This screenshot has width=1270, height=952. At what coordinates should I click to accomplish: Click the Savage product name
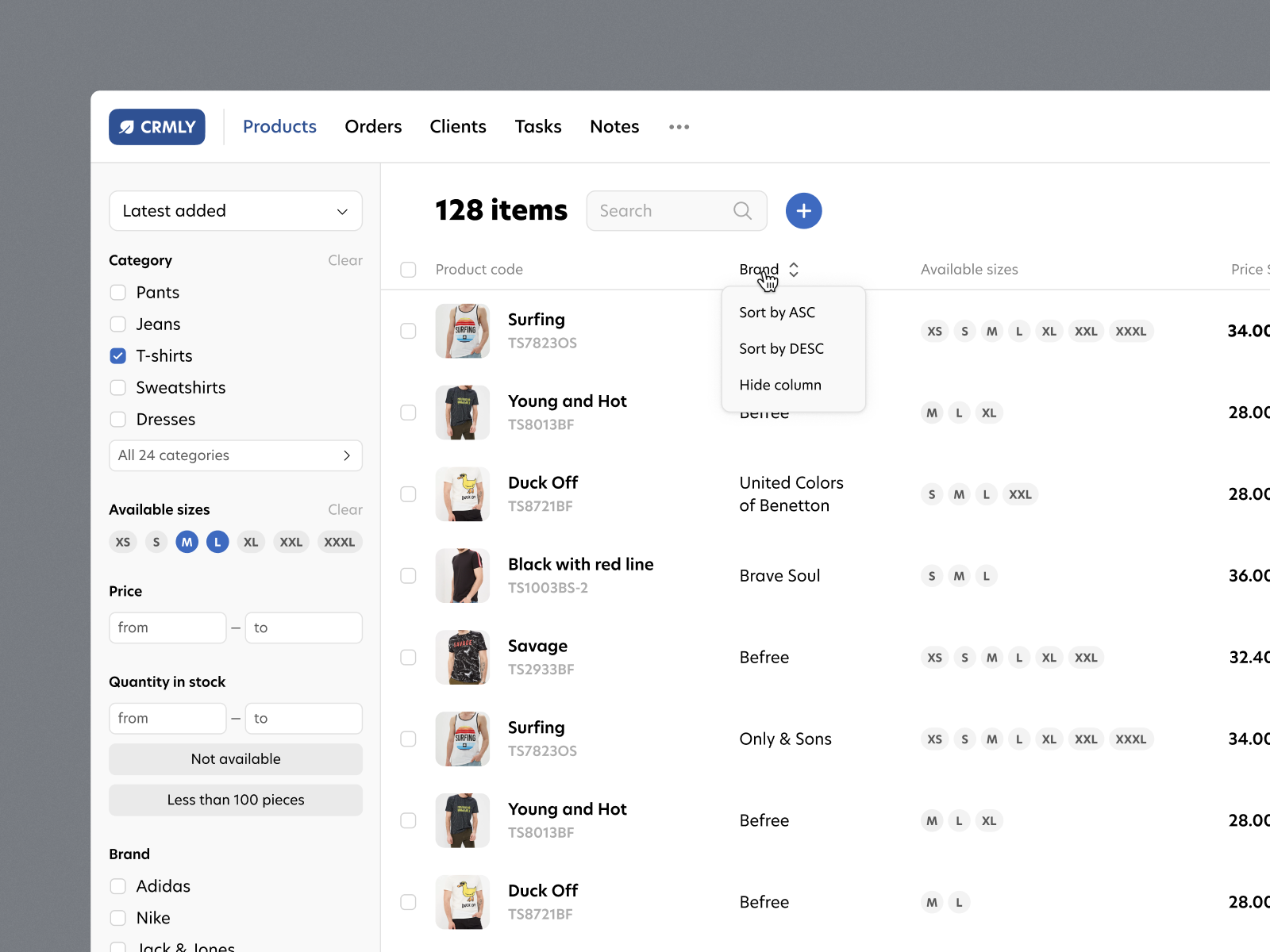(537, 647)
